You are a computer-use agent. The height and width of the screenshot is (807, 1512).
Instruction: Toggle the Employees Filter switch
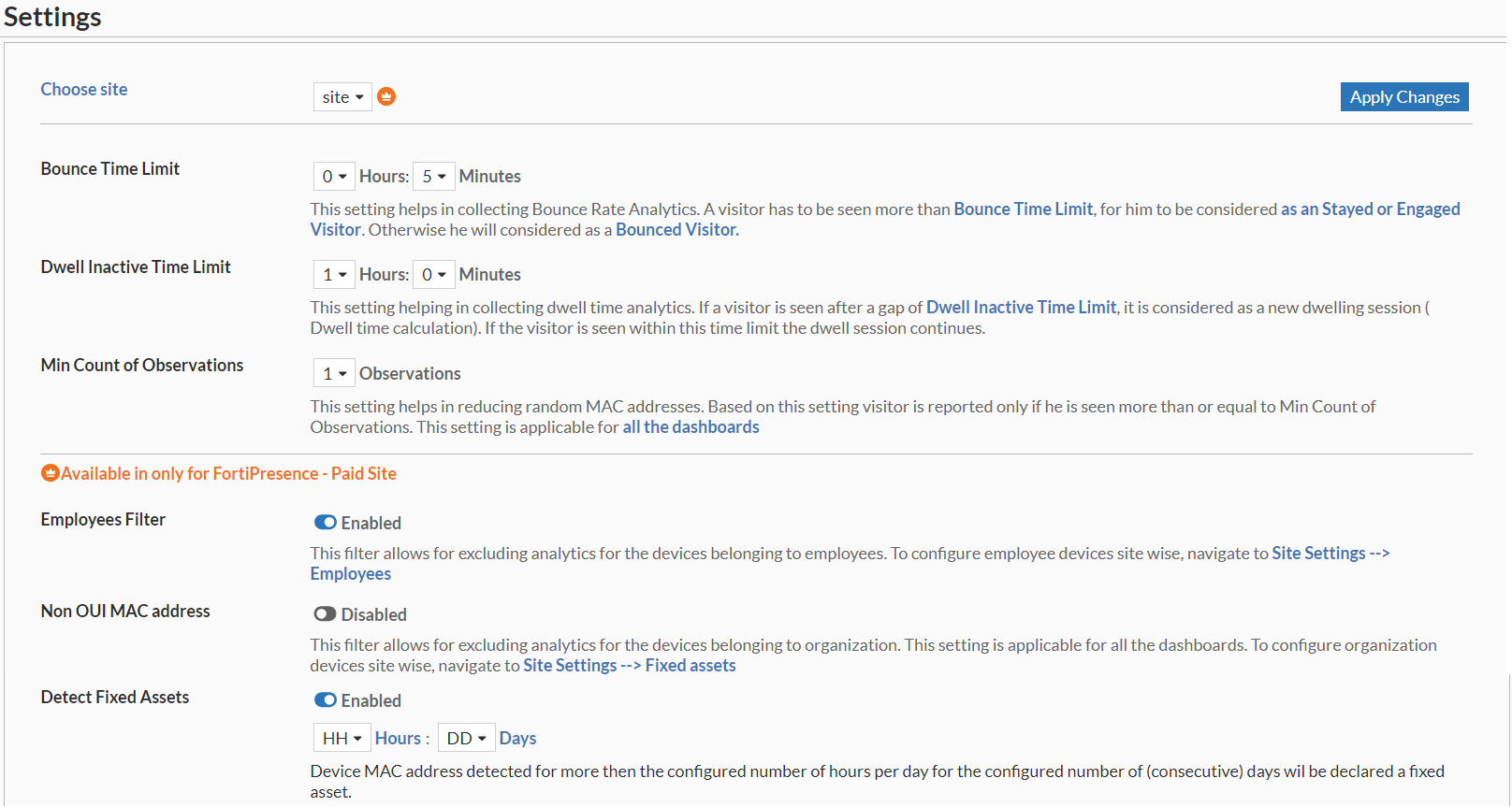[x=326, y=523]
